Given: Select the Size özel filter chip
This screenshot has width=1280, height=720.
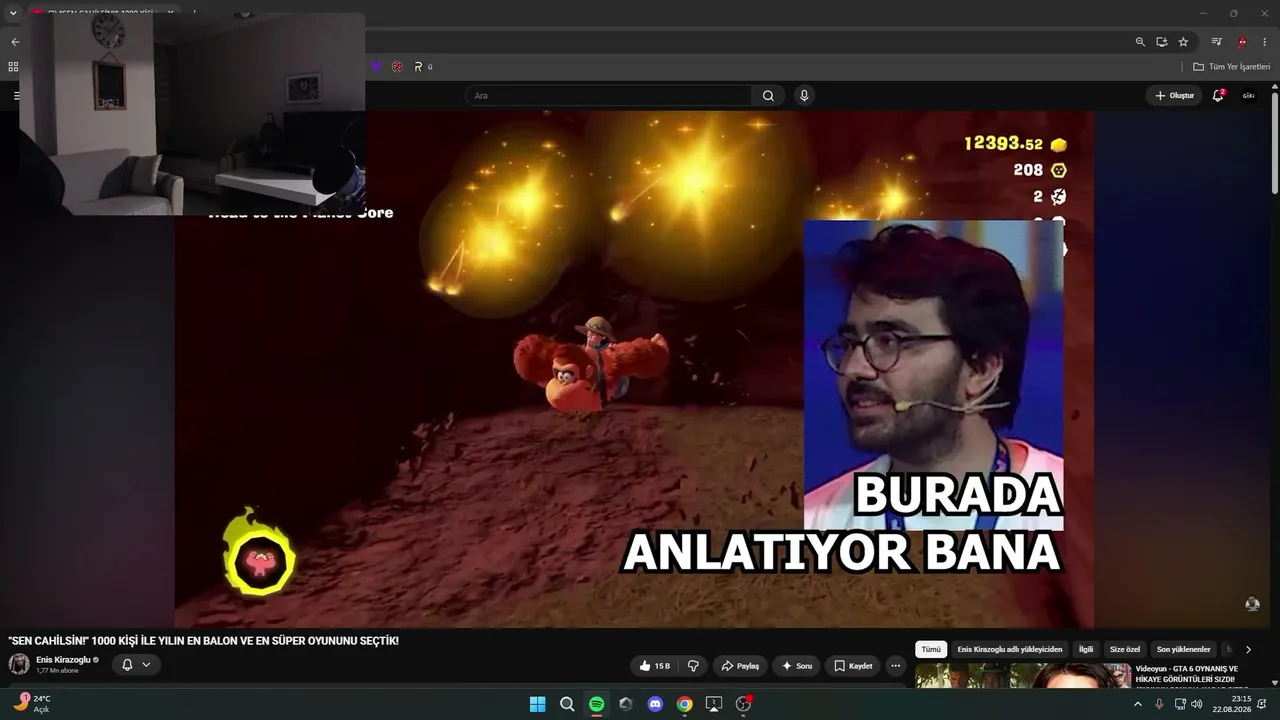Looking at the screenshot, I should tap(1125, 650).
